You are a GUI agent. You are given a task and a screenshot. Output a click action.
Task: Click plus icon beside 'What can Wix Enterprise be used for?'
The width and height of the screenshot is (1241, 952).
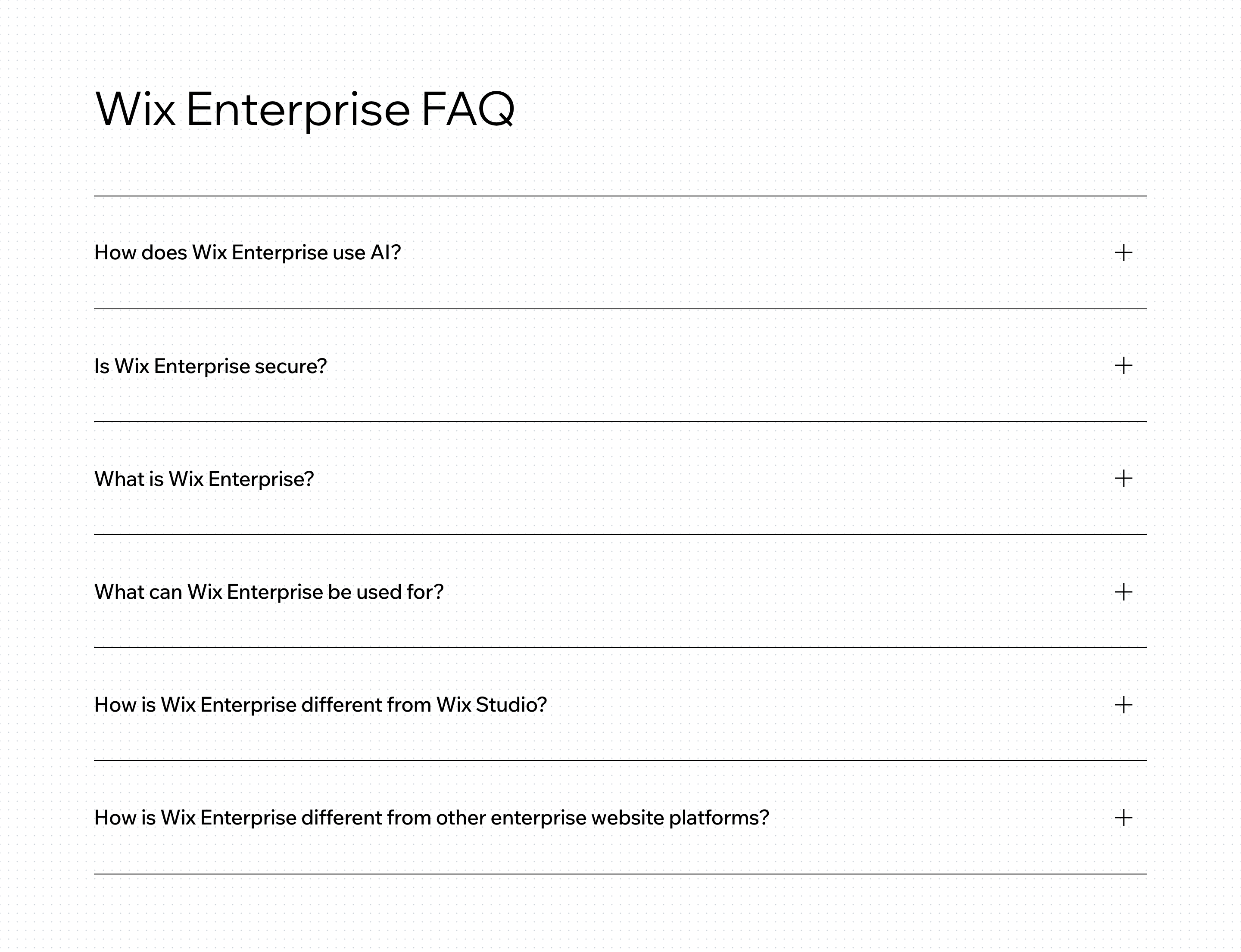point(1123,592)
